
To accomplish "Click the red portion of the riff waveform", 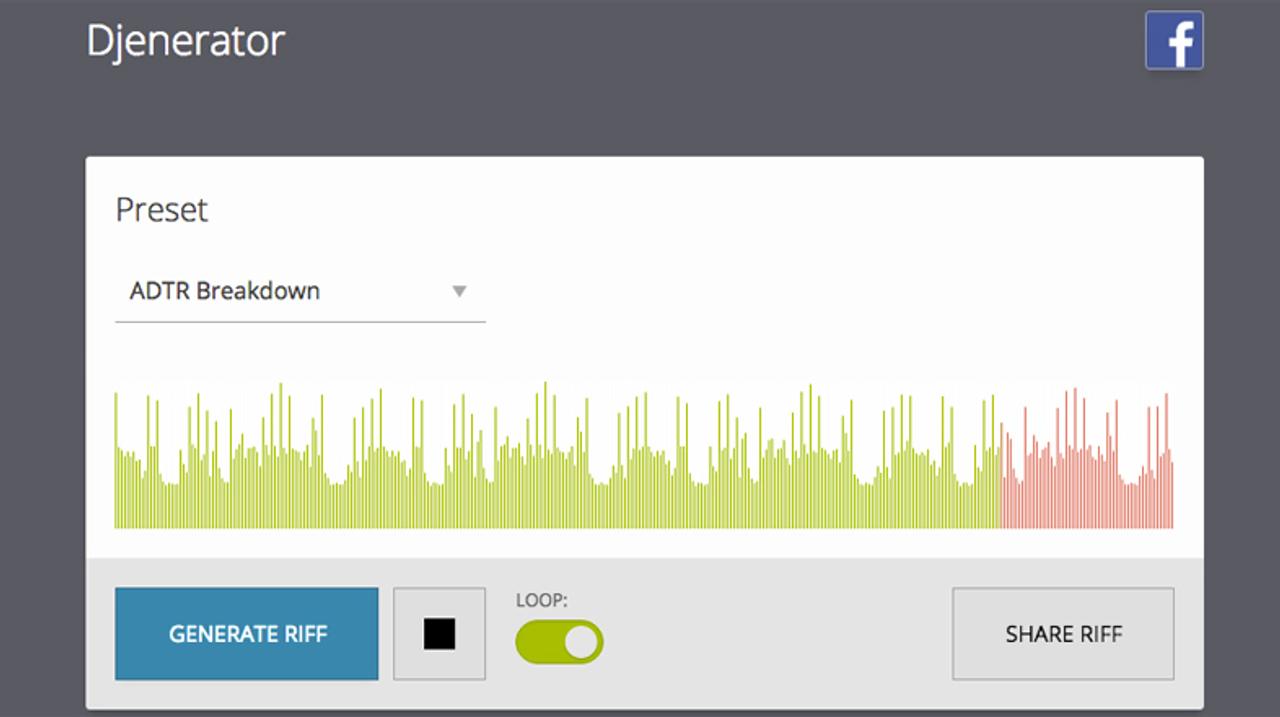I will point(1087,458).
